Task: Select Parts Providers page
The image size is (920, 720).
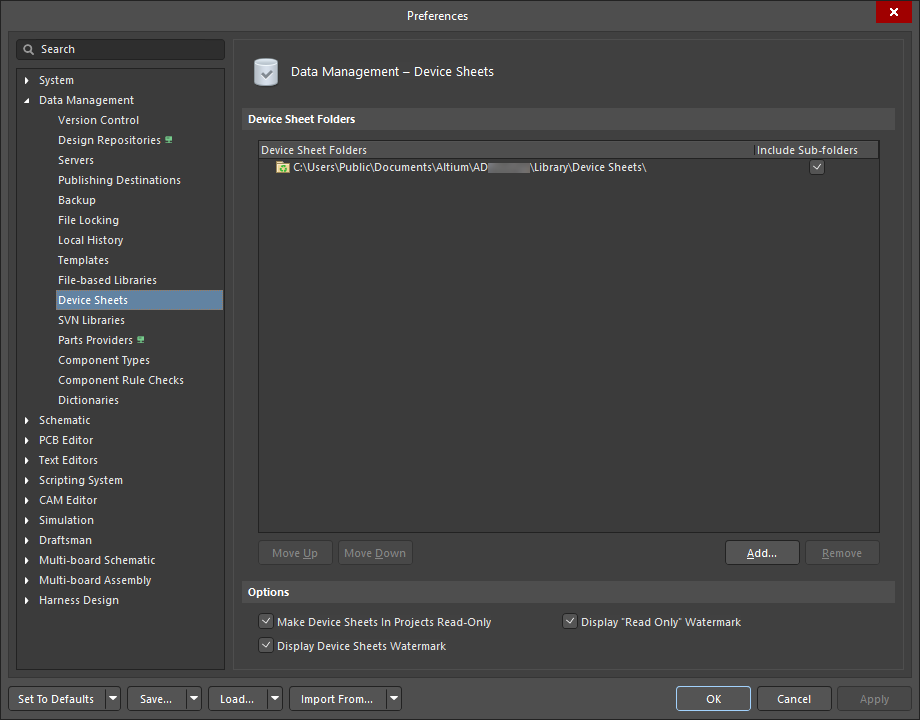Action: click(95, 340)
